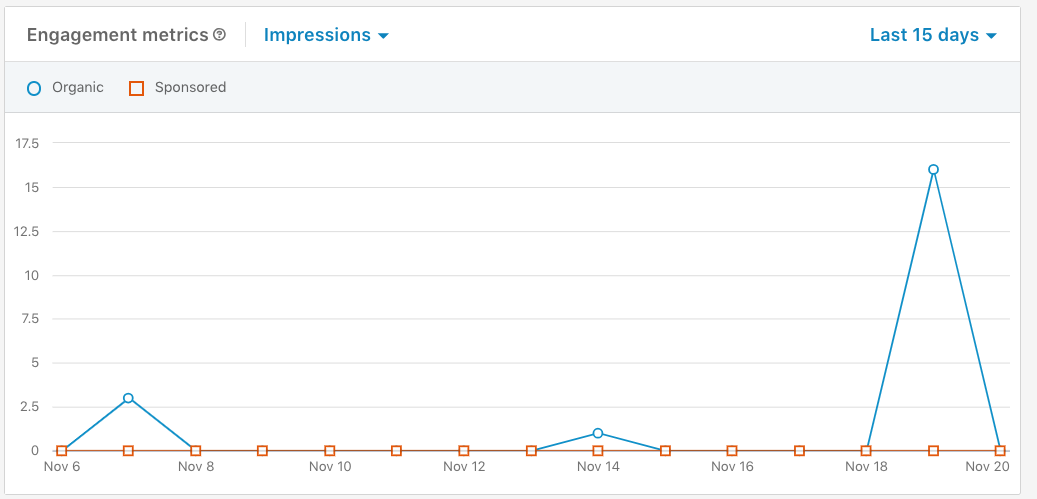
Task: Click the Last 15 days caret arrow
Action: point(991,36)
